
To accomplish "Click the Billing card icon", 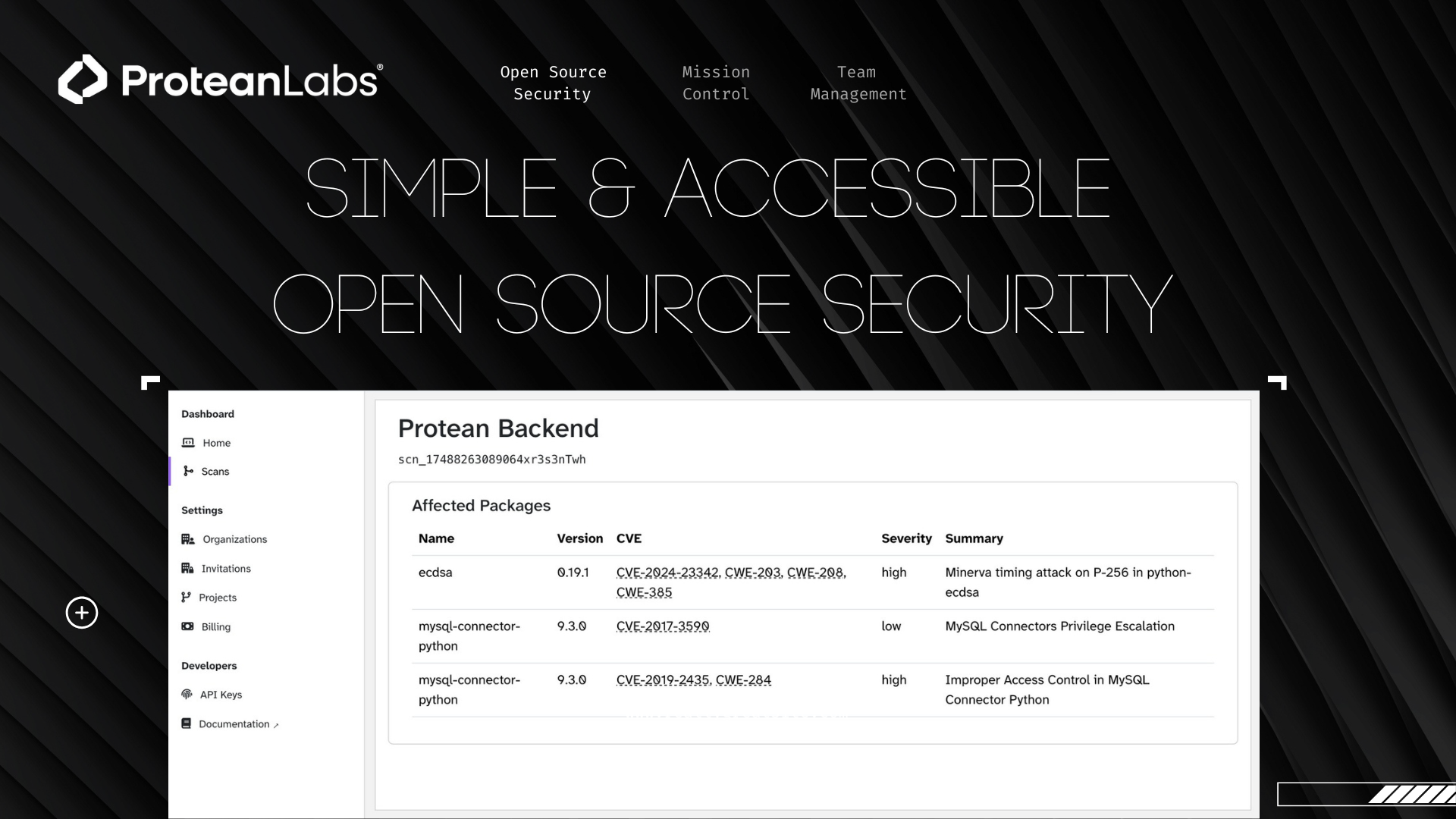I will tap(187, 626).
